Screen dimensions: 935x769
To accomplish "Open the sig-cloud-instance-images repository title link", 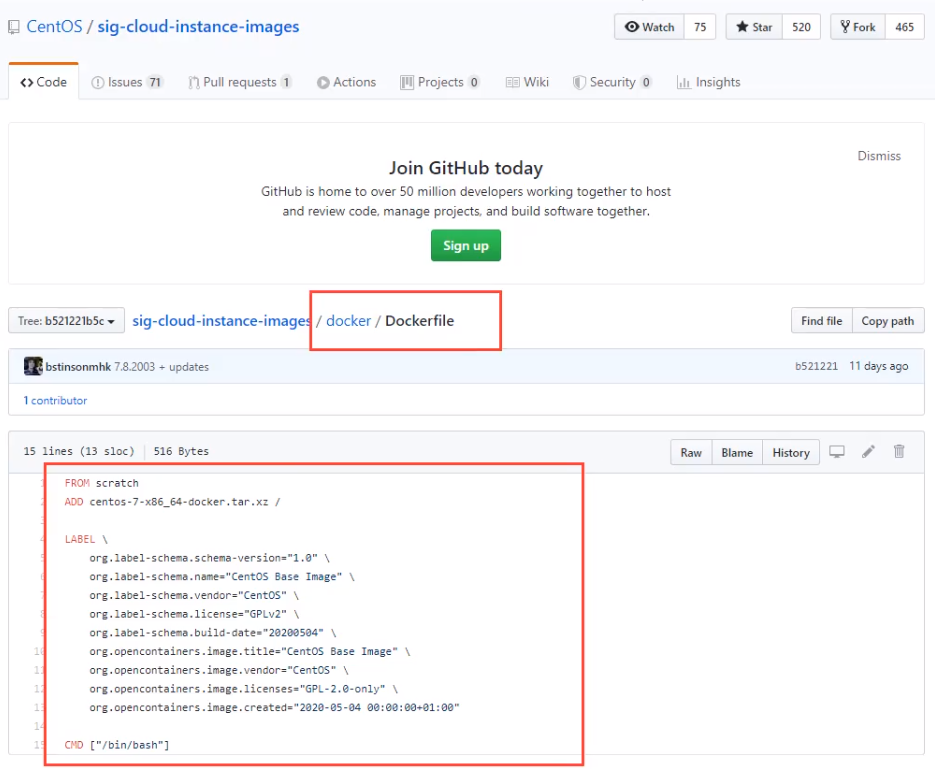I will click(x=198, y=27).
